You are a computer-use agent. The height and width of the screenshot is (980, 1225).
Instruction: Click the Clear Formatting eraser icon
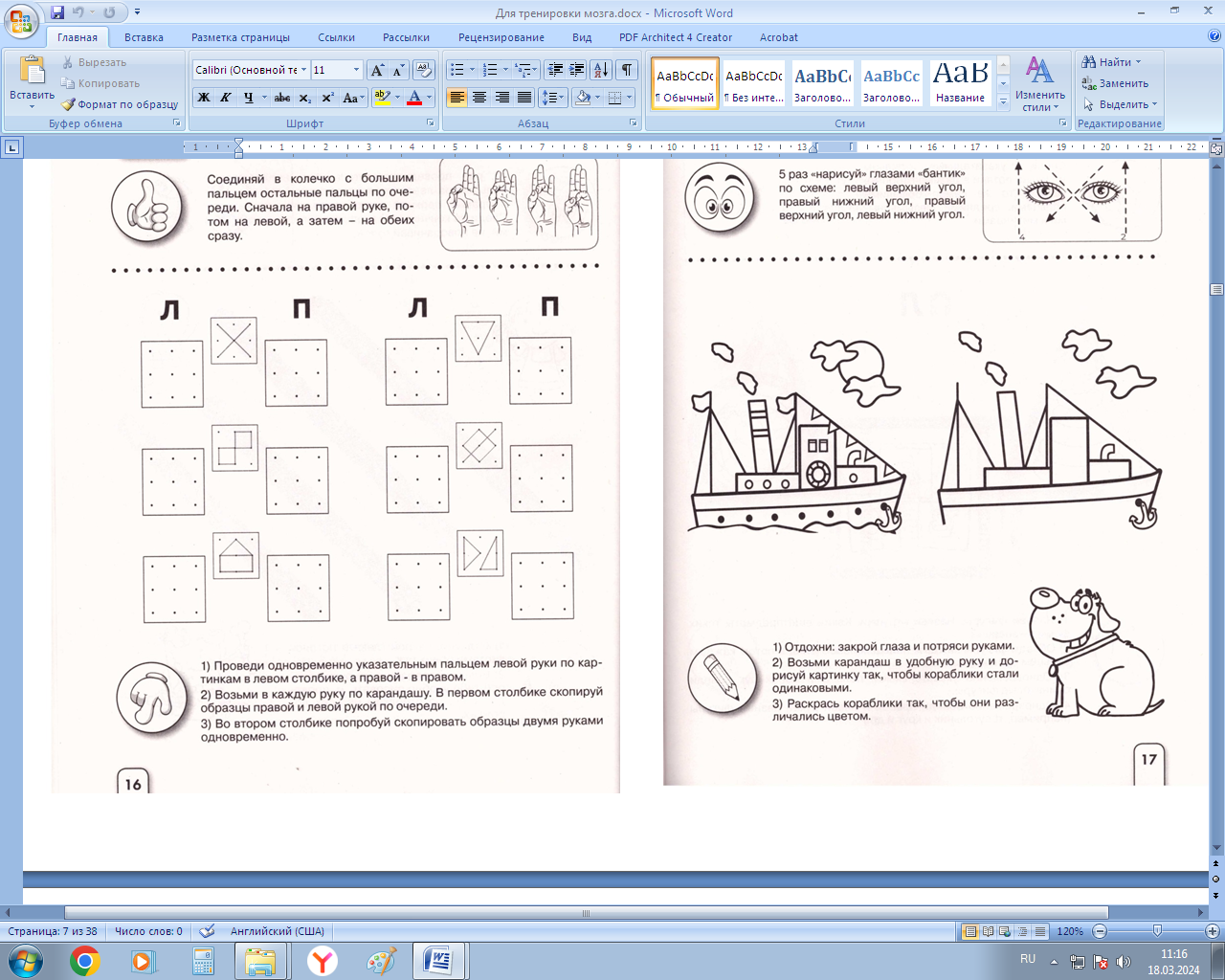(424, 70)
